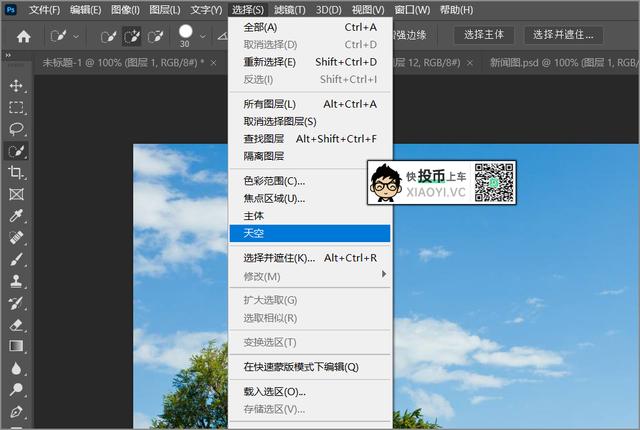
Task: Select the Move tool
Action: point(16,86)
